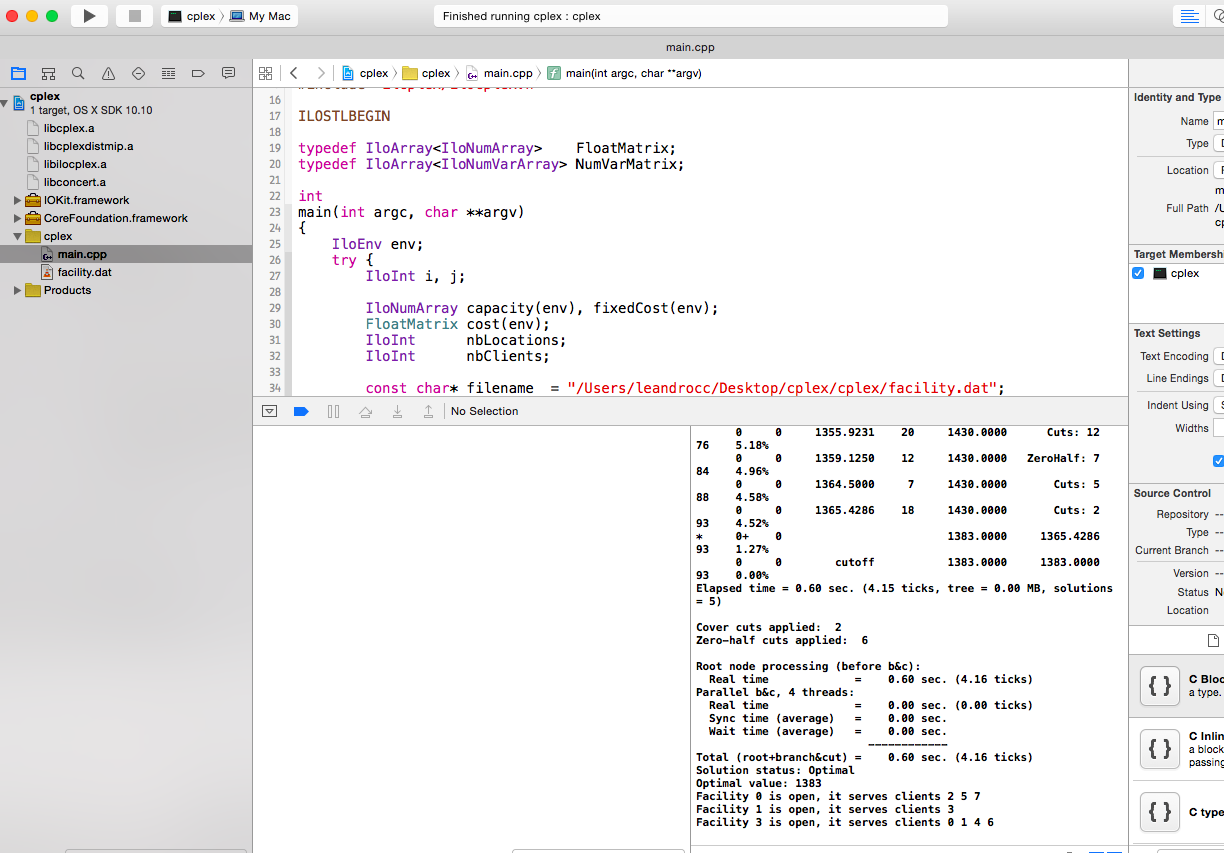Click 'Solution status: Optimal' console line
Image resolution: width=1224 pixels, height=853 pixels.
point(775,770)
